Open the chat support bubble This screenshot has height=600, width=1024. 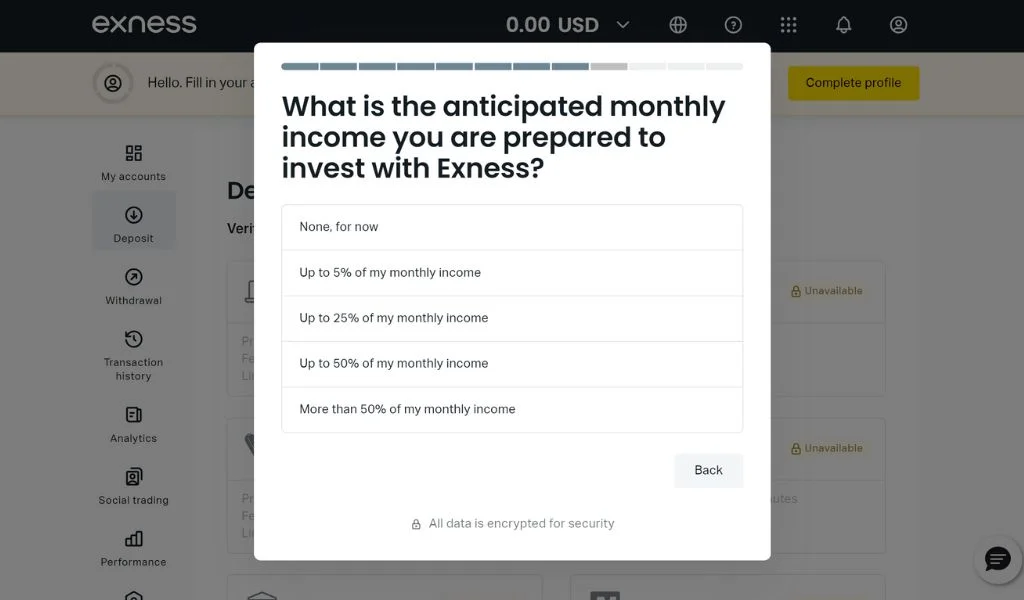(x=997, y=559)
